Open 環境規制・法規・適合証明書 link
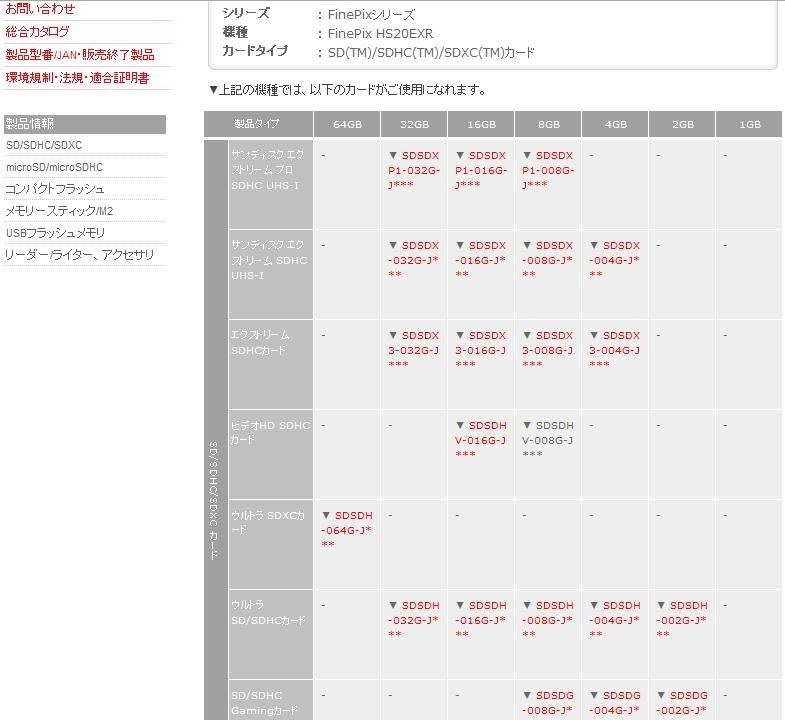Screen dimensions: 785x720 (77, 78)
